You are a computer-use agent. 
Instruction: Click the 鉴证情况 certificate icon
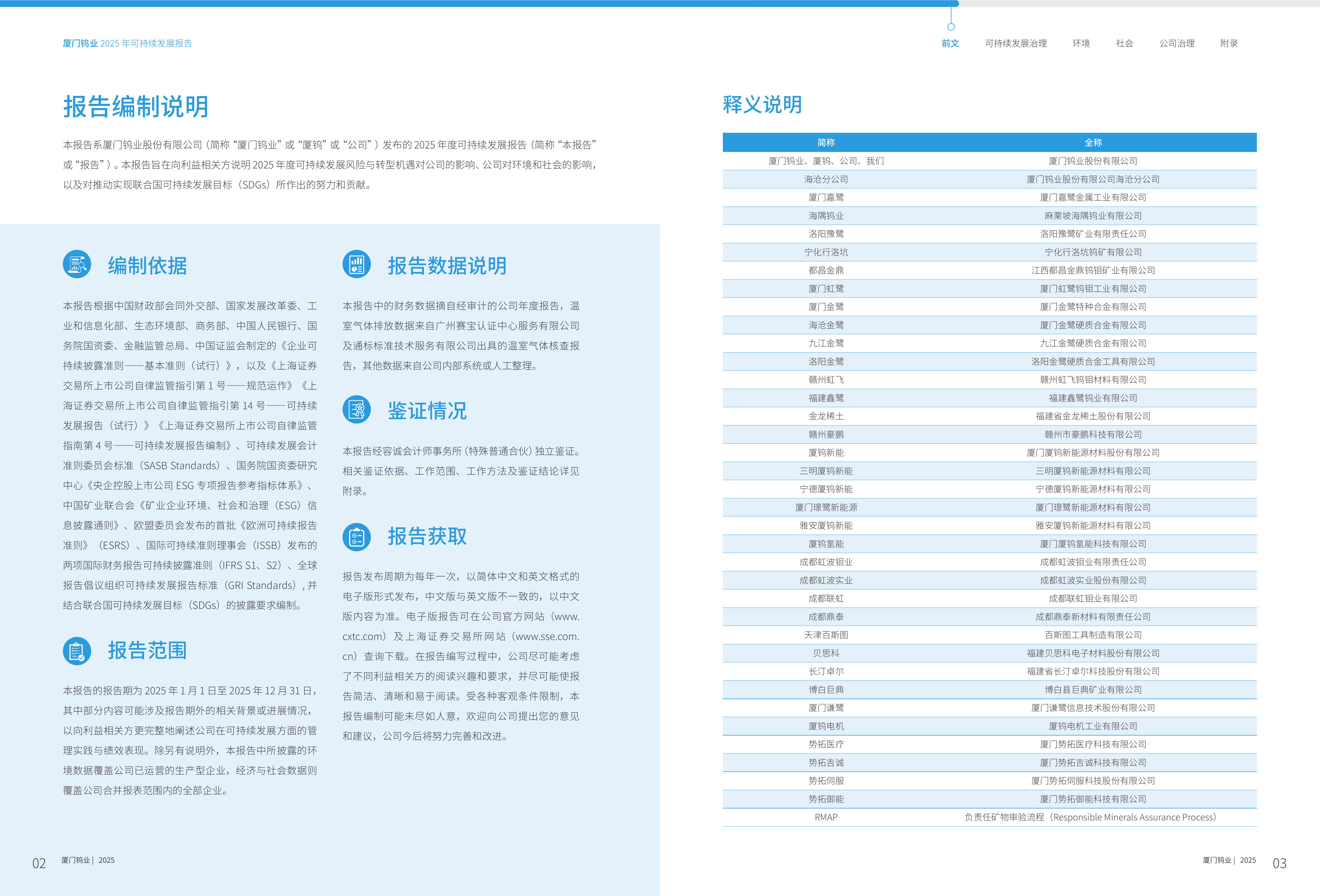(357, 410)
